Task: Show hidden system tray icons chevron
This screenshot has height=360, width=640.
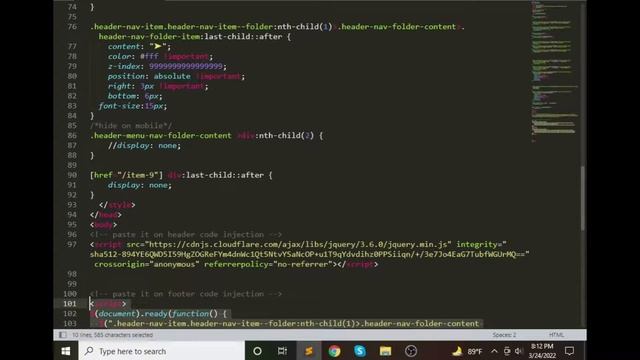Action: pos(494,351)
